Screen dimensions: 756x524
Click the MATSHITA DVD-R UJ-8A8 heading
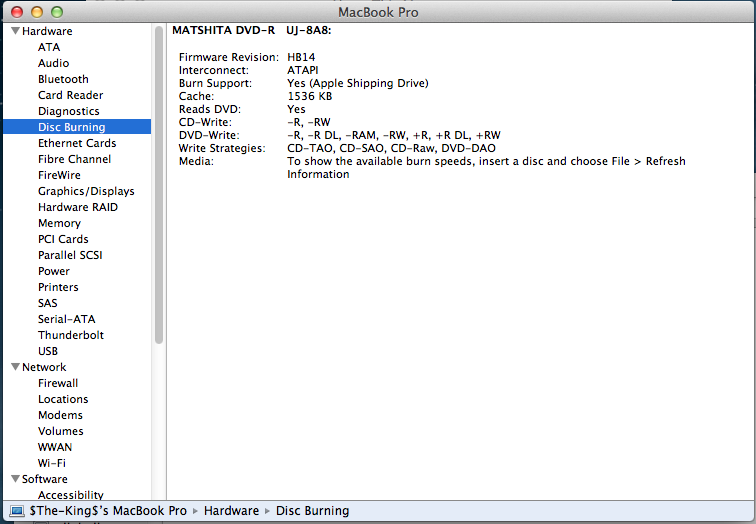(252, 30)
